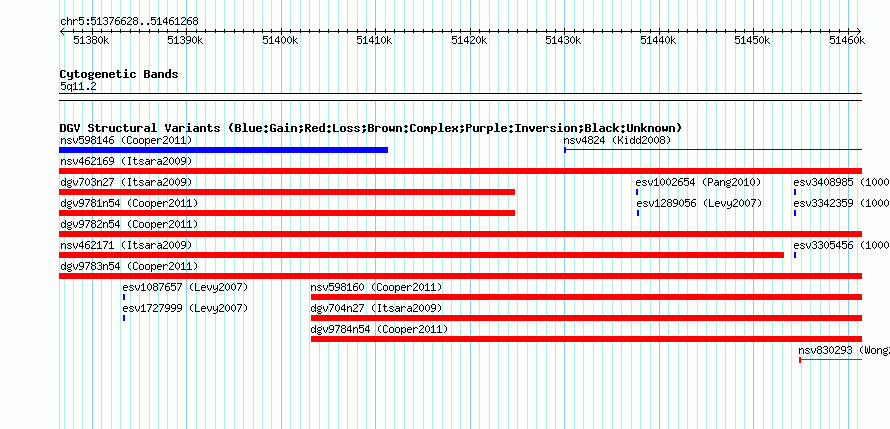Click the 51410k ruler label
Image resolution: width=890 pixels, height=429 pixels.
click(x=375, y=40)
